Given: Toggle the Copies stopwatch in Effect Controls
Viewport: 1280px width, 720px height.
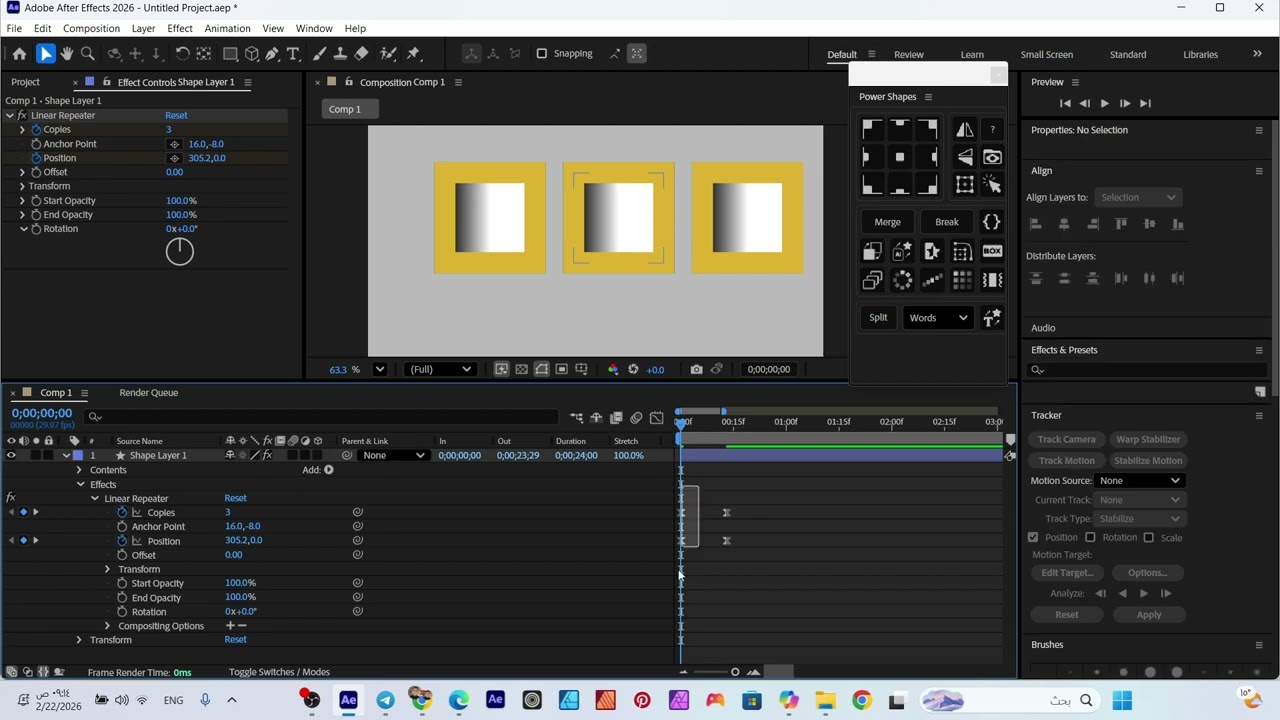Looking at the screenshot, I should click(37, 130).
